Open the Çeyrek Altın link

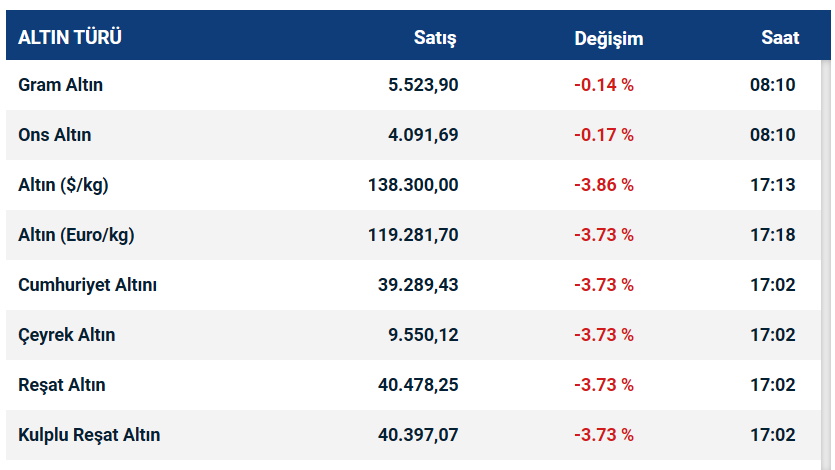click(x=66, y=335)
